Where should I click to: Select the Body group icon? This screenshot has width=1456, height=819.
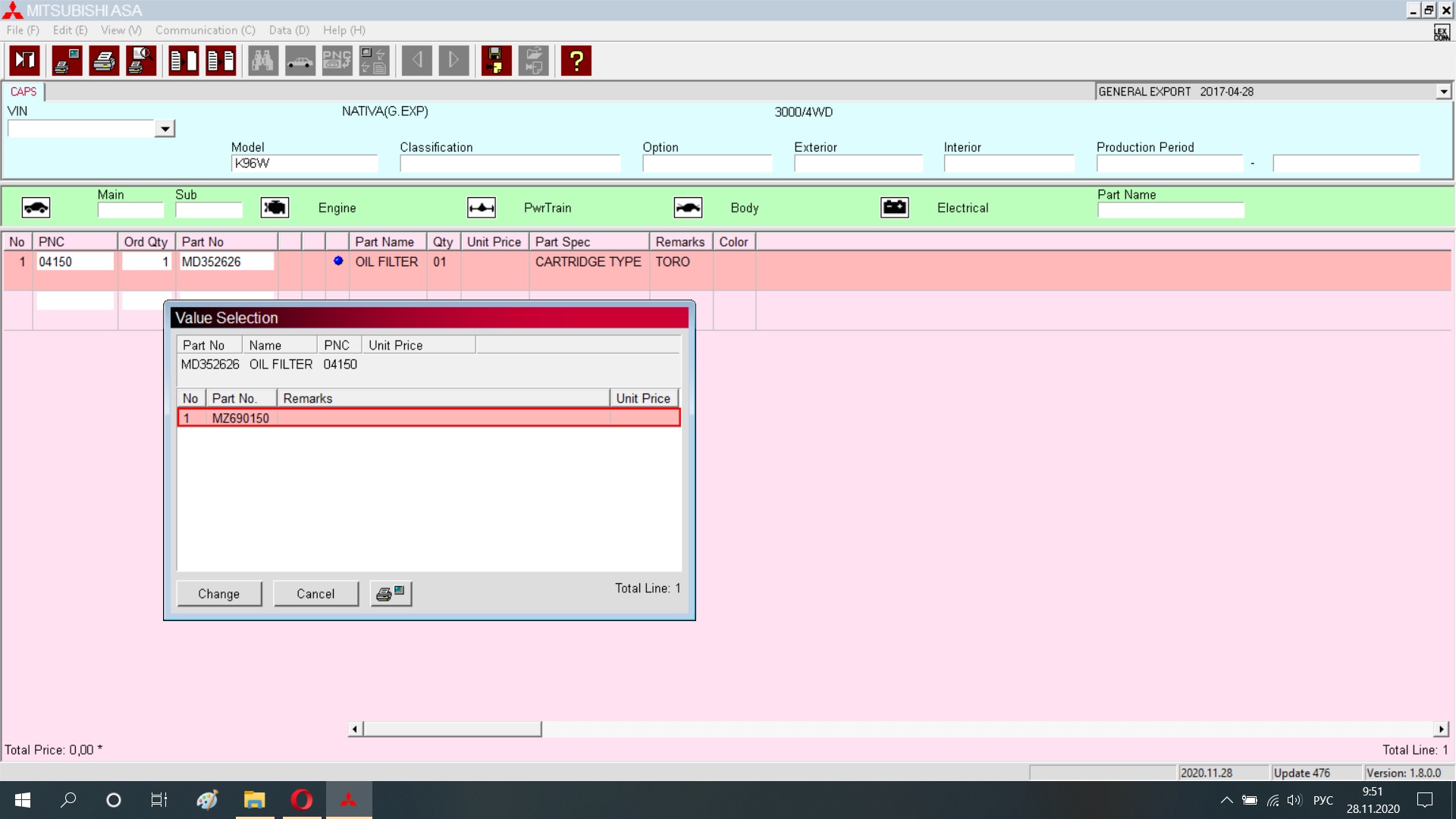pos(688,208)
